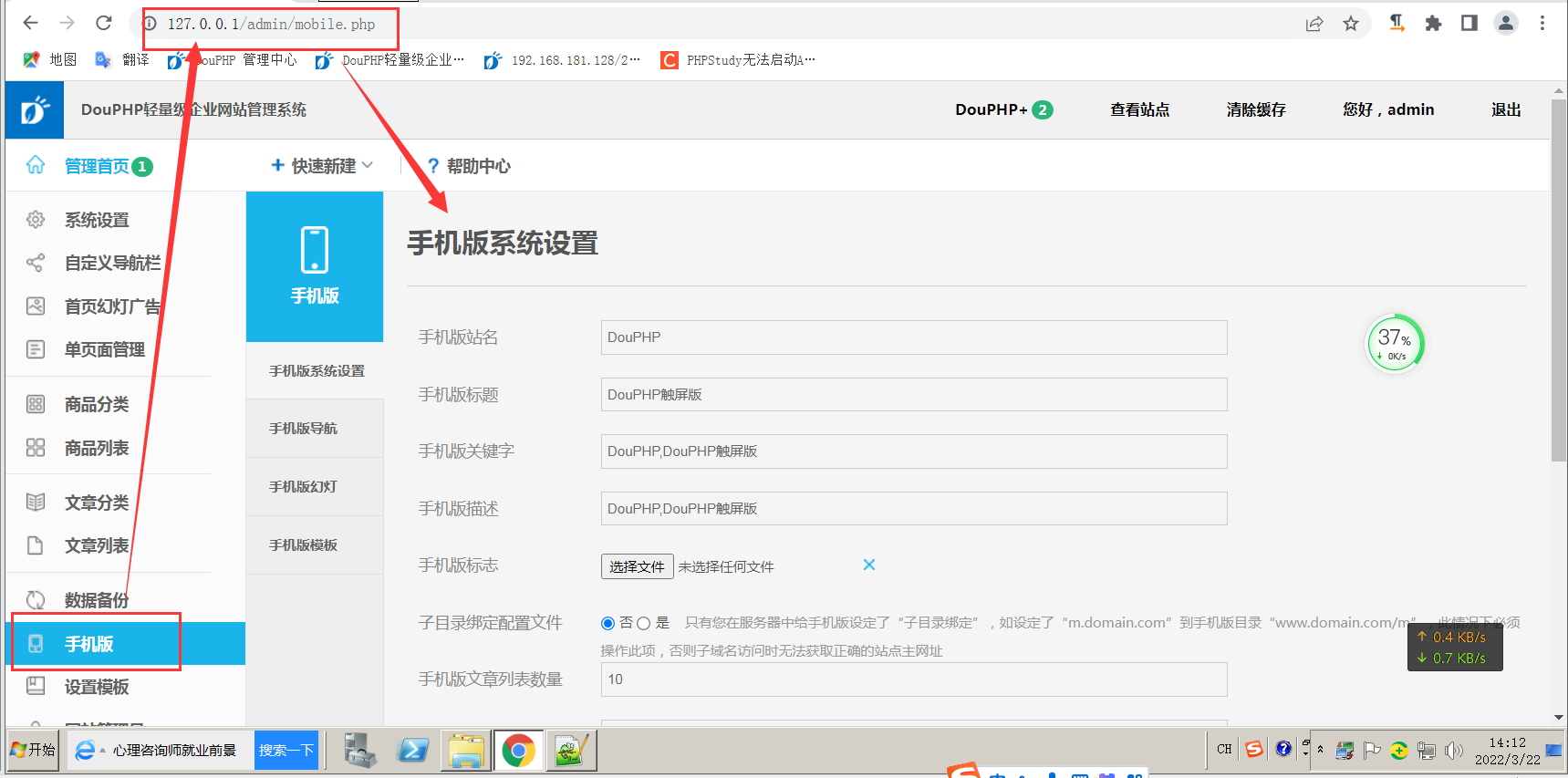Screen dimensions: 1568x778
Task: Open 单页面管理 sidebar item
Action: coord(105,349)
